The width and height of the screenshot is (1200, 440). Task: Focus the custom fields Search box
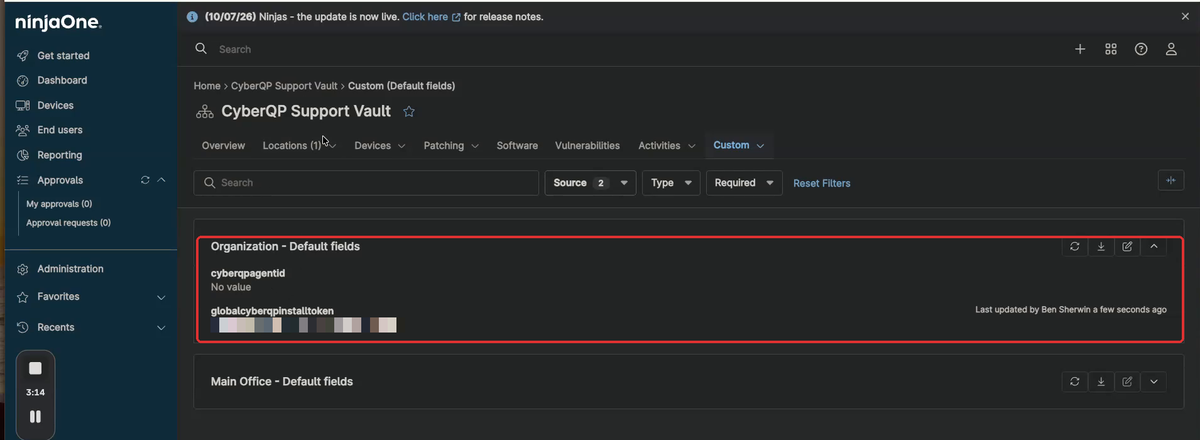366,183
